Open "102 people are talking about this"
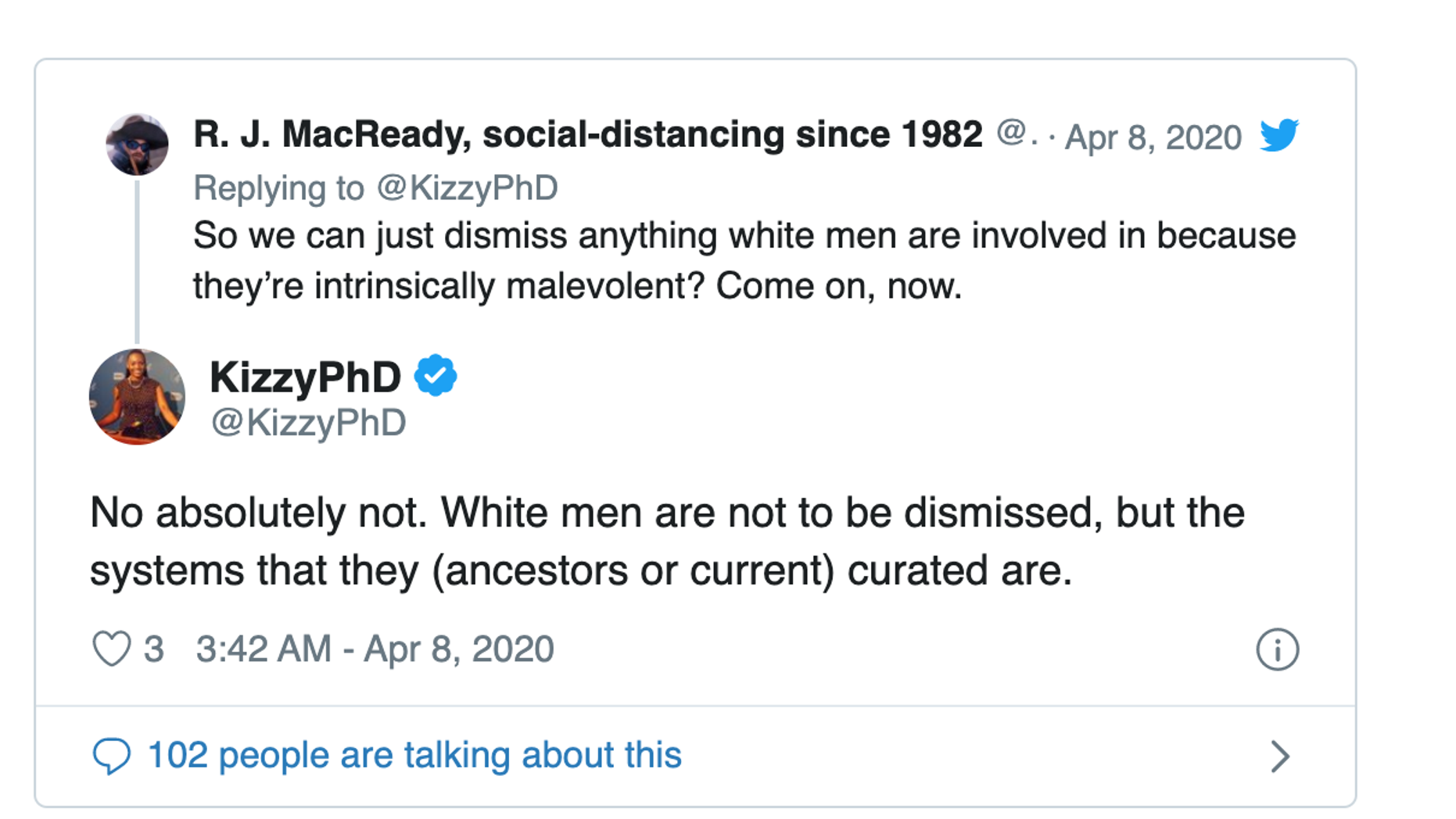This screenshot has height=819, width=1456. click(414, 756)
